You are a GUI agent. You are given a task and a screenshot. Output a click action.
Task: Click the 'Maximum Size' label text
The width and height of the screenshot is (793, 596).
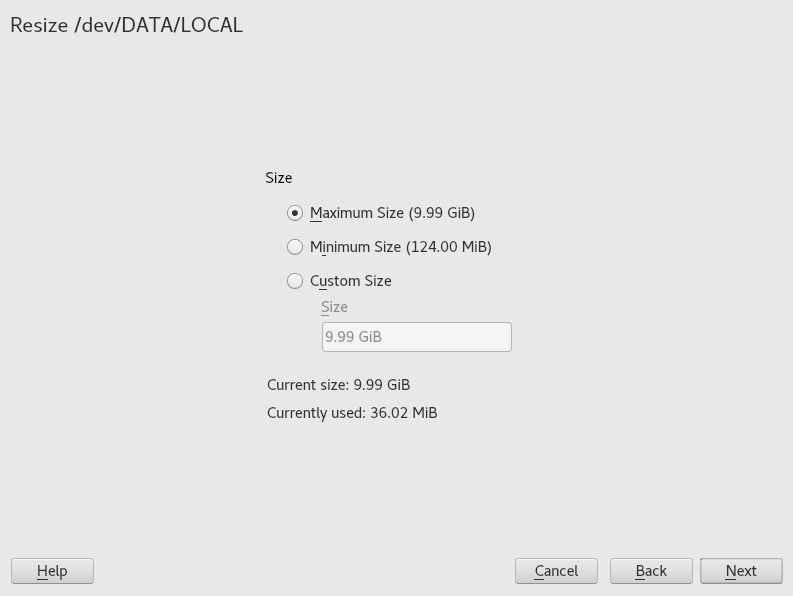coord(356,213)
